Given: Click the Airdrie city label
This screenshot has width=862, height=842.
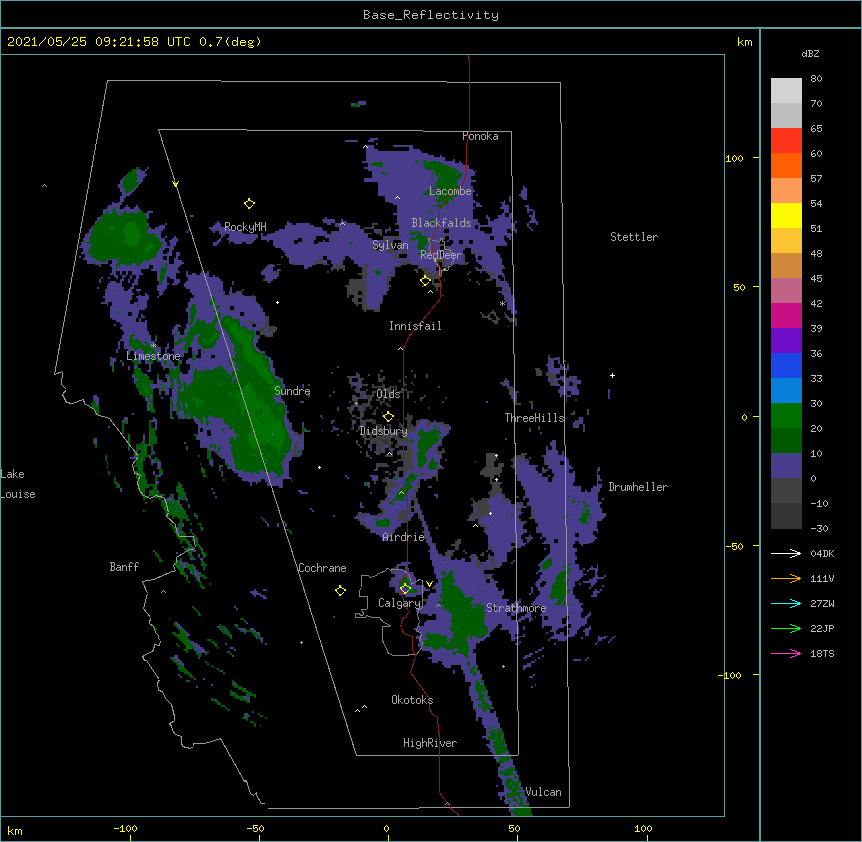Looking at the screenshot, I should pos(404,537).
